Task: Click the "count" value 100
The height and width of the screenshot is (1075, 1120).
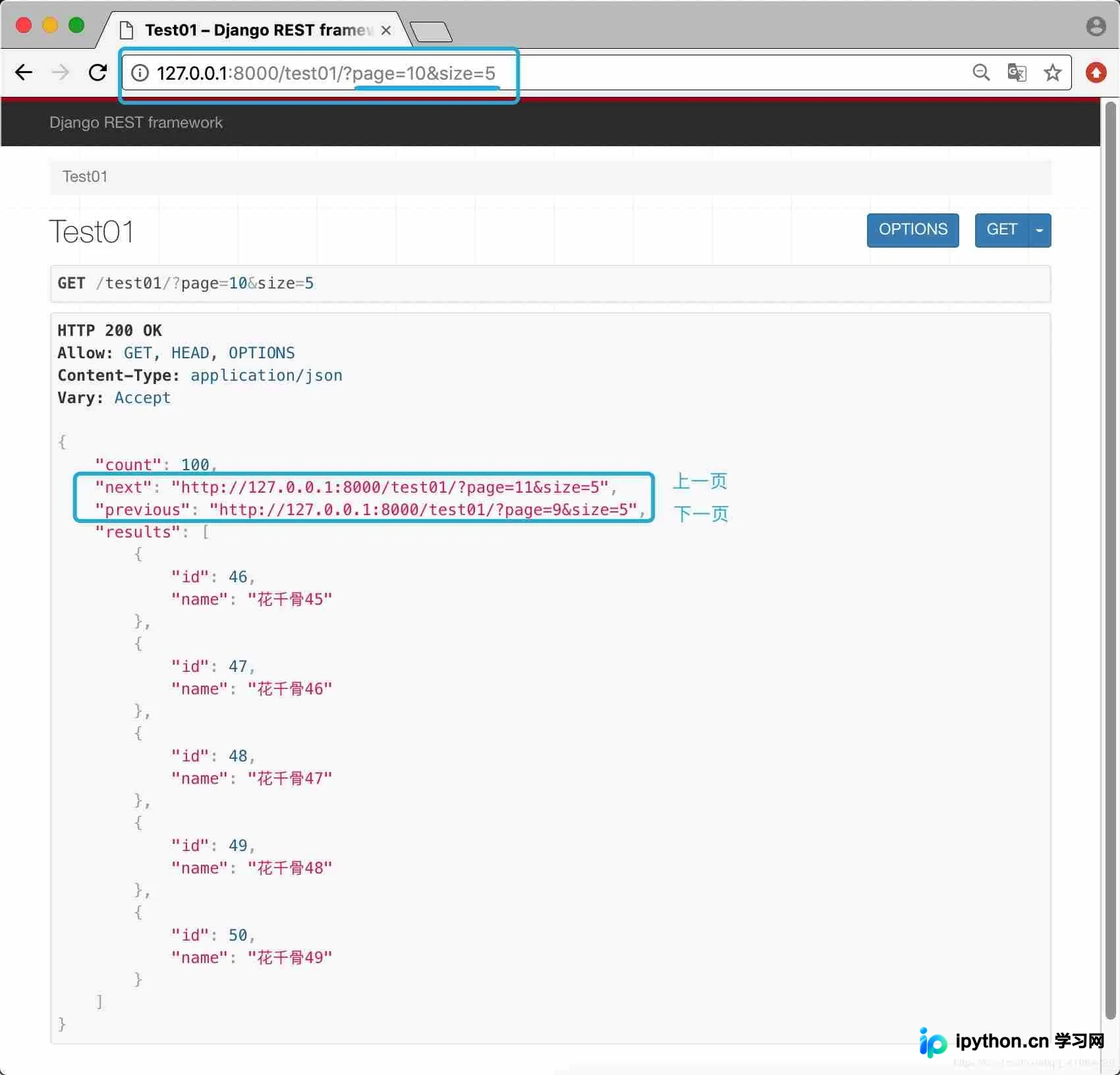Action: [x=195, y=465]
